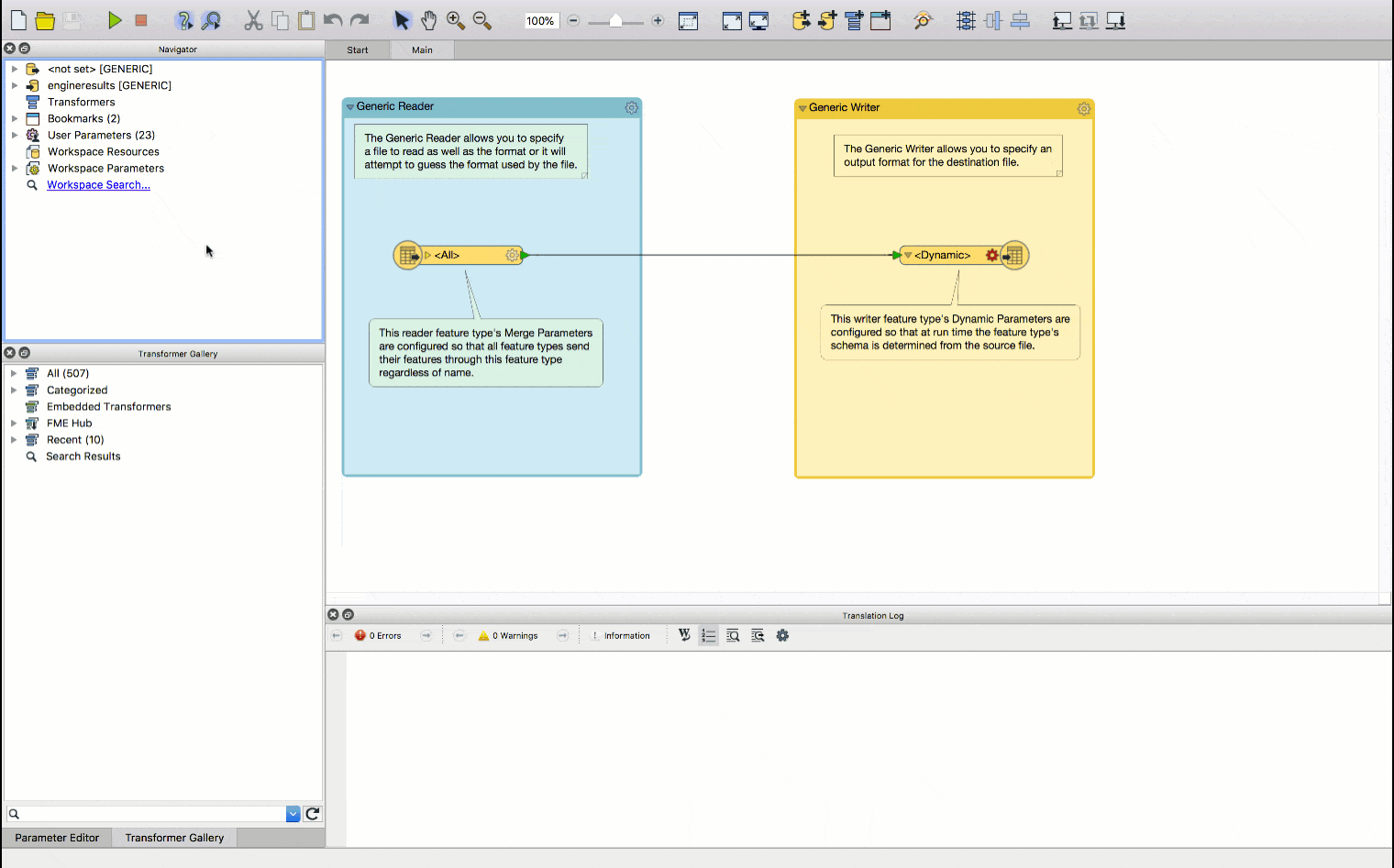Expand the <not set> [GENERIC] reader node
This screenshot has height=868, width=1394.
pos(15,69)
